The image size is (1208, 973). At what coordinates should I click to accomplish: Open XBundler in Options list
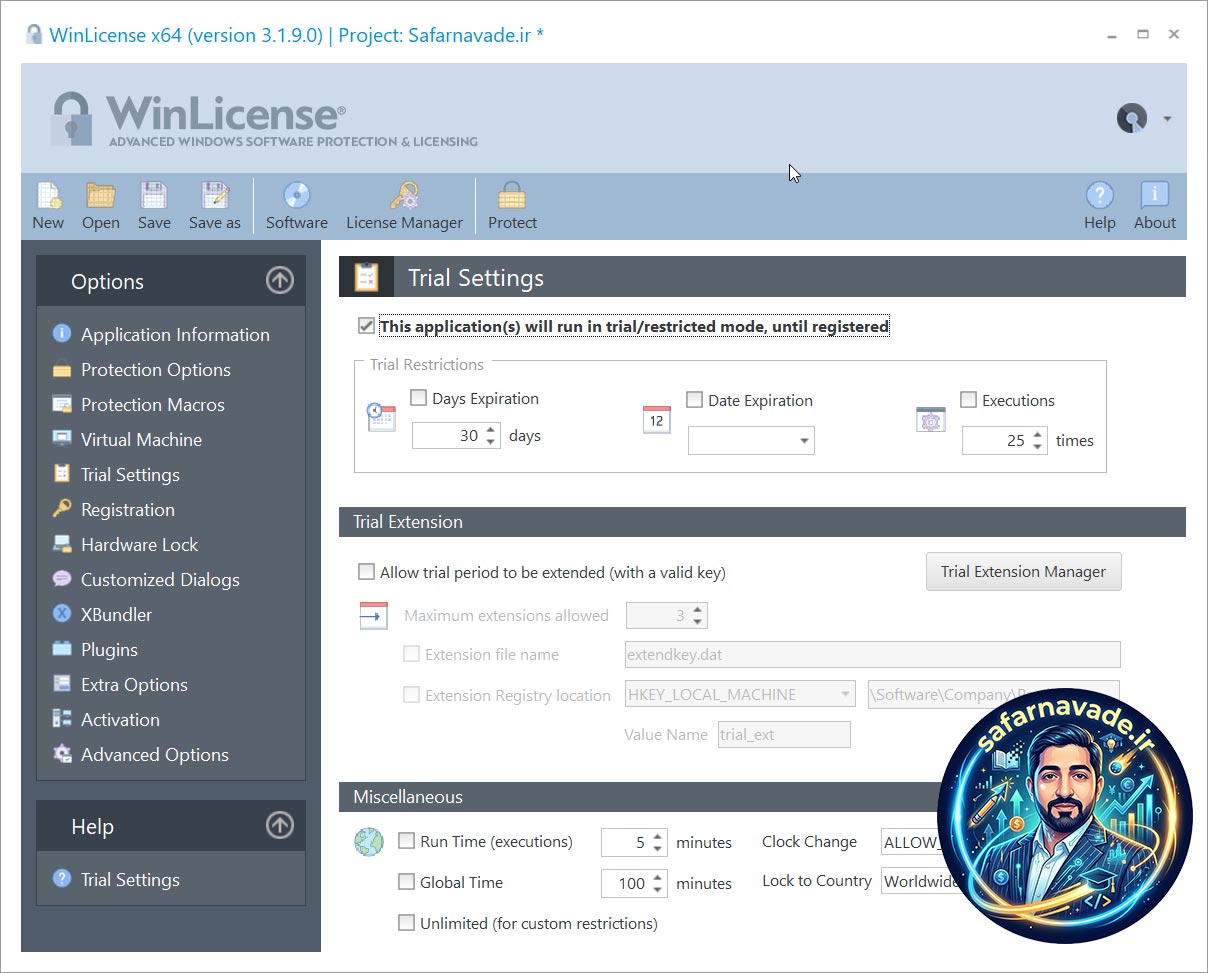coord(116,614)
